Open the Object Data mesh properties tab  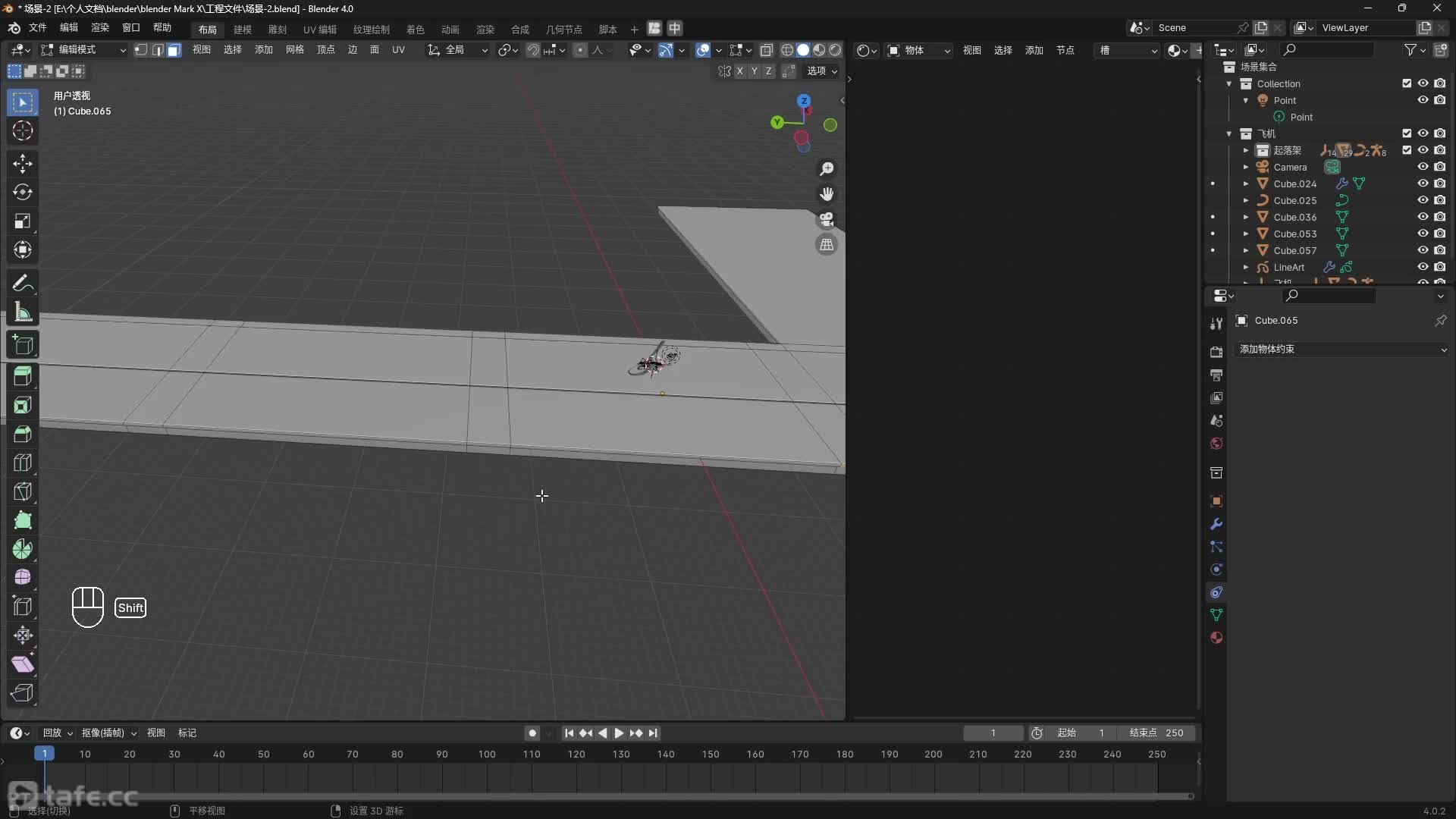click(1216, 615)
